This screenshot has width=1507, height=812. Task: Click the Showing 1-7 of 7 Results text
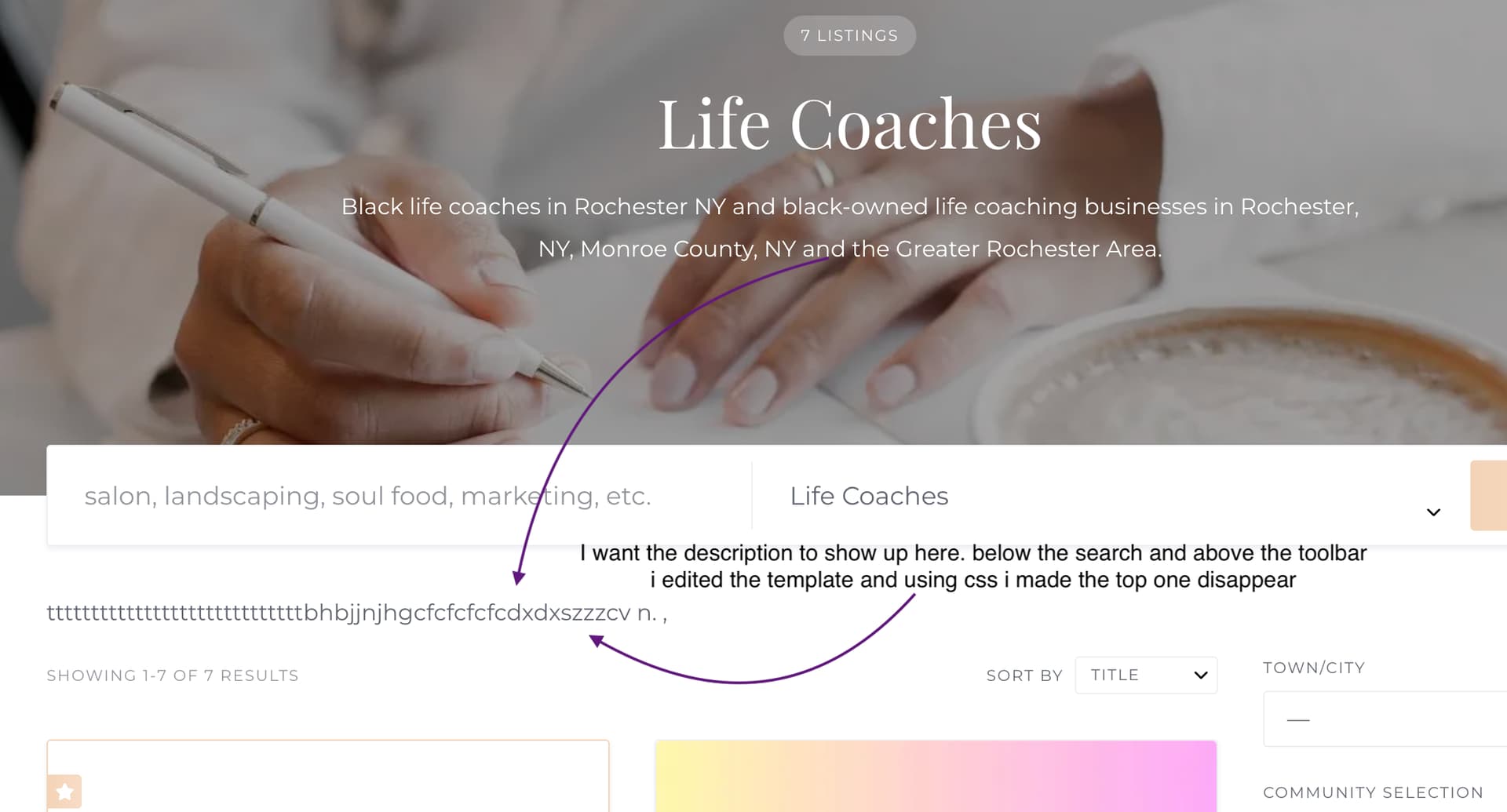pyautogui.click(x=173, y=675)
